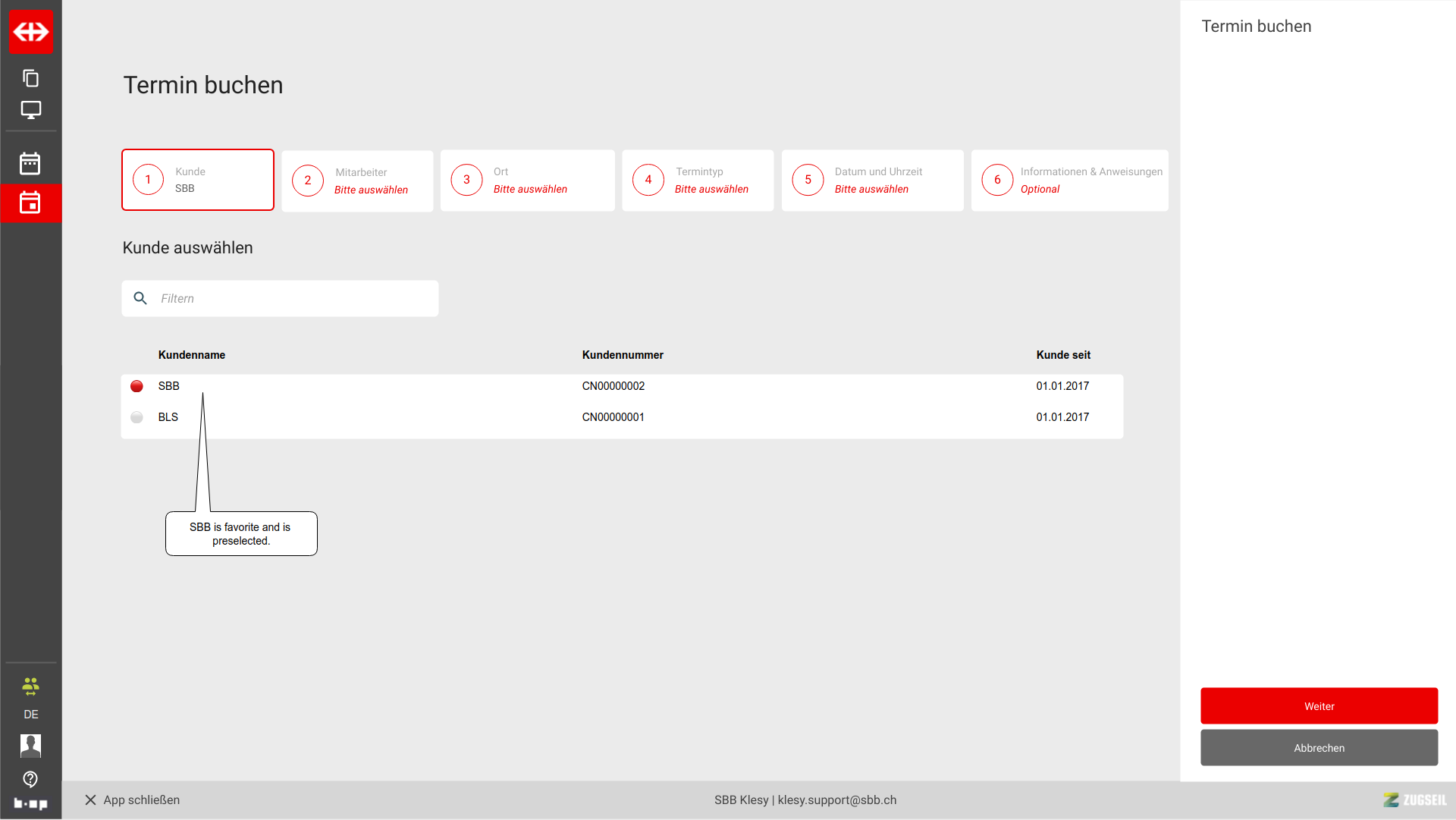
Task: Focus the Filtern search field
Action: point(294,298)
